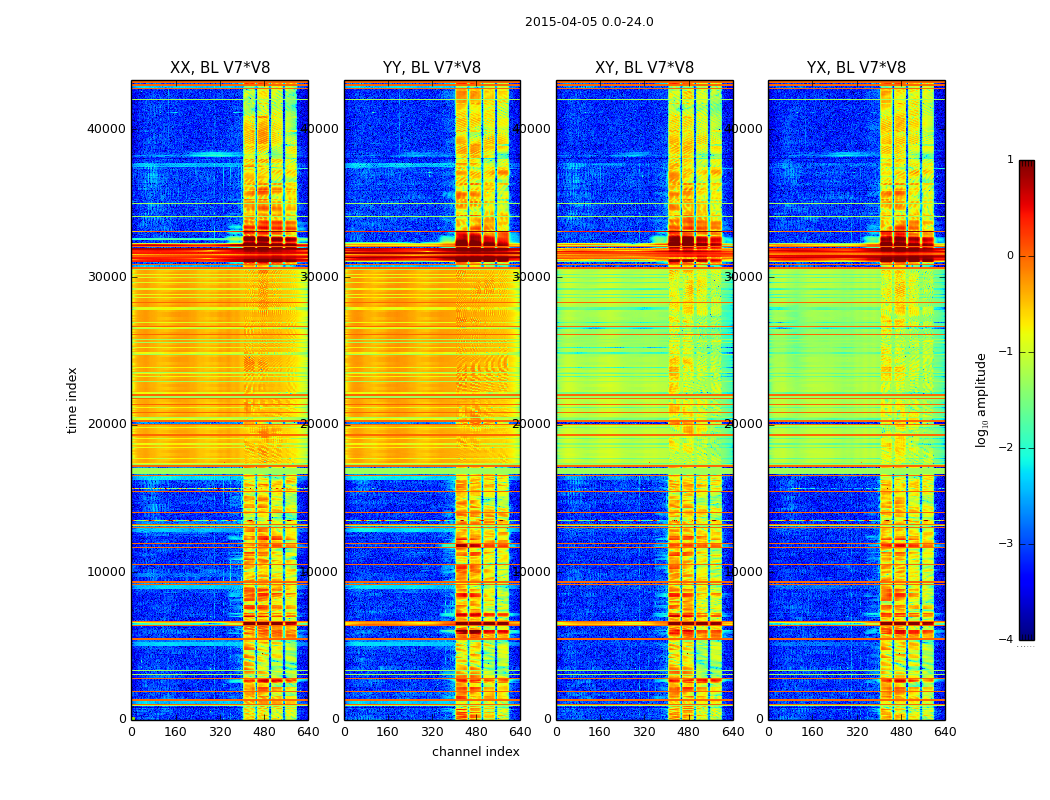
Task: Pick the yellow region of the colorbar
Action: tap(1026, 335)
